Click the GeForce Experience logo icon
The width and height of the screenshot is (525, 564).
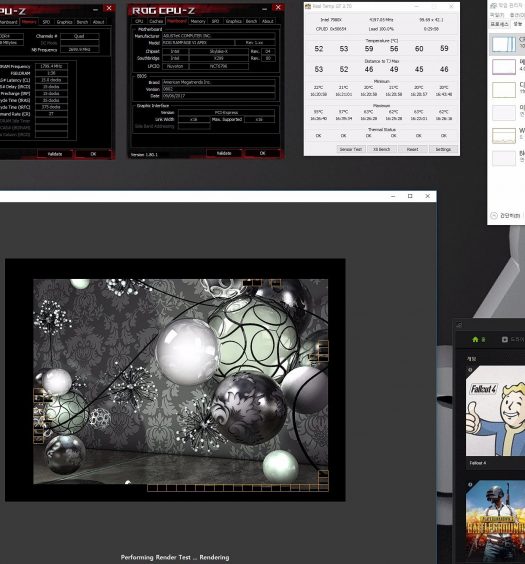coord(459,325)
